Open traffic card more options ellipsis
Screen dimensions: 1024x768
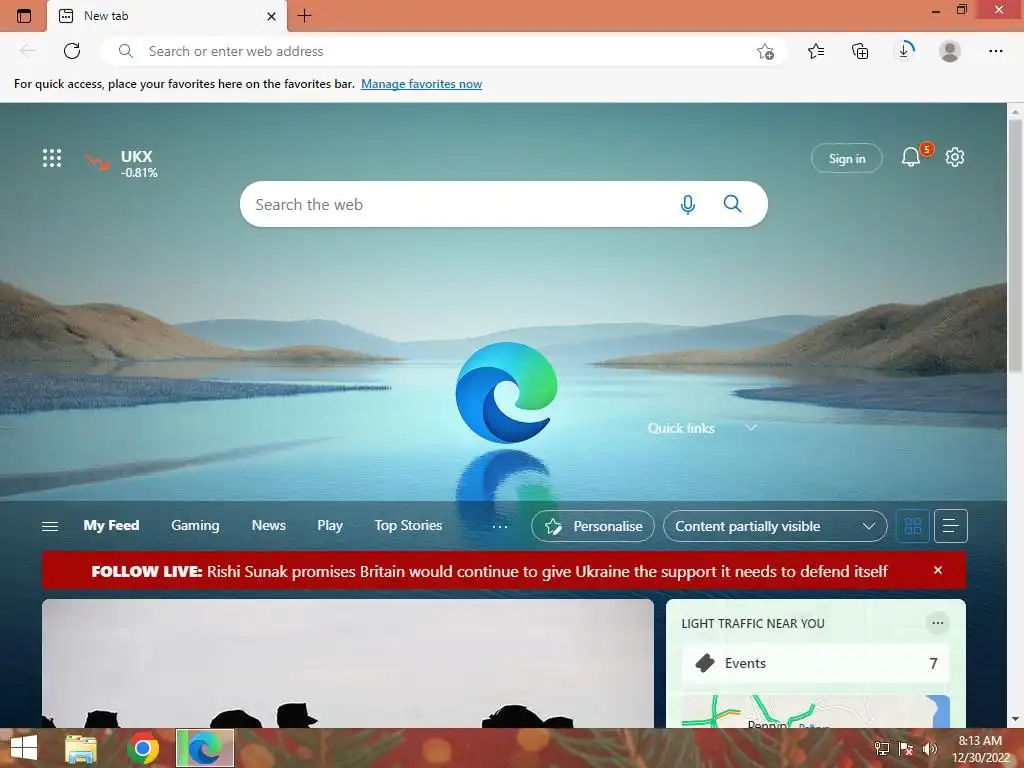(x=937, y=623)
